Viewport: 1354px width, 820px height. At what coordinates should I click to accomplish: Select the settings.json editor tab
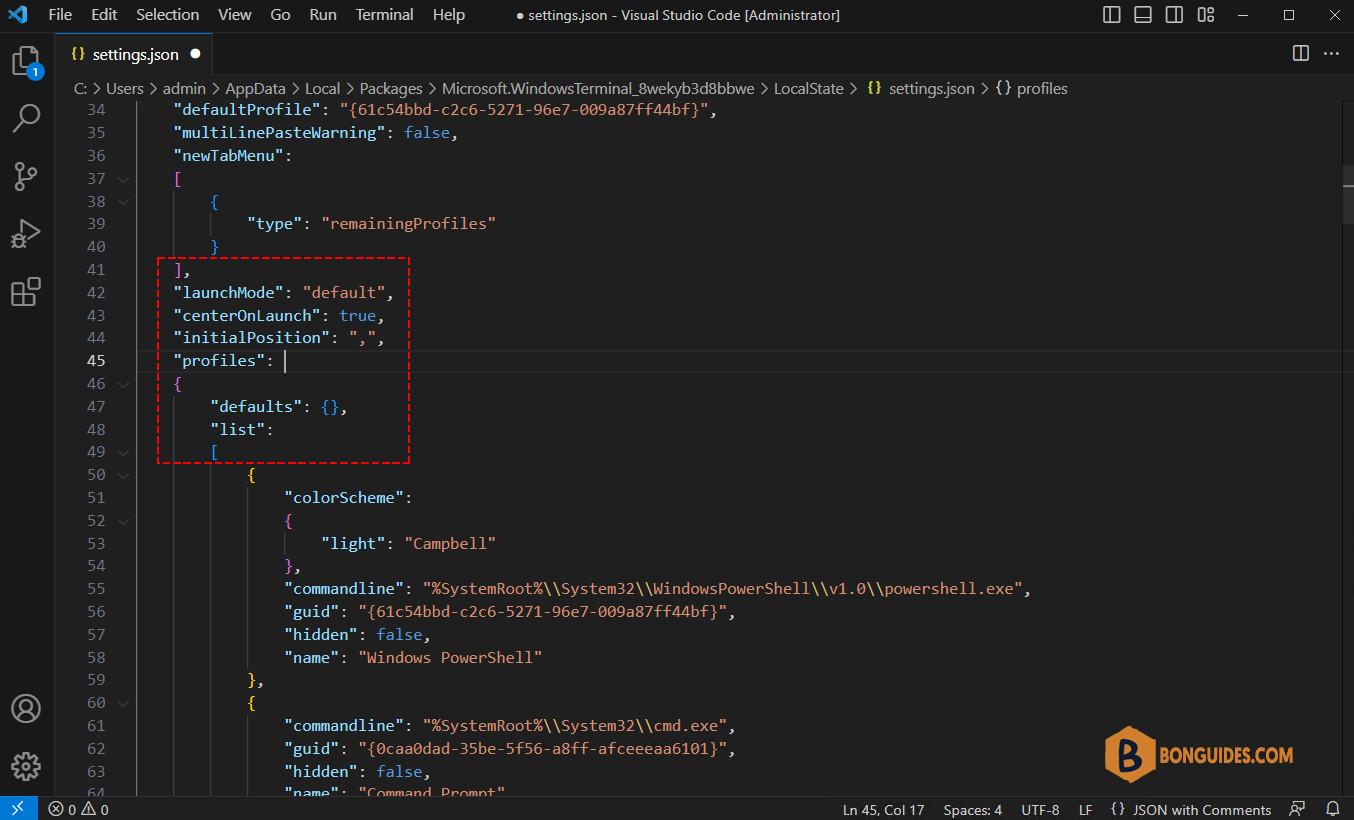pos(134,54)
